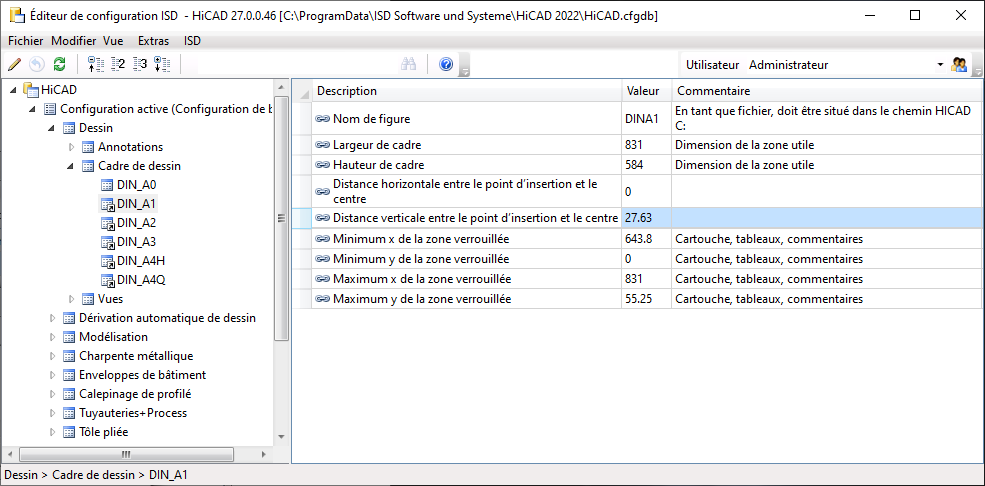Image resolution: width=985 pixels, height=486 pixels.
Task: Expand the Charpente métallique node
Action: pyautogui.click(x=52, y=356)
